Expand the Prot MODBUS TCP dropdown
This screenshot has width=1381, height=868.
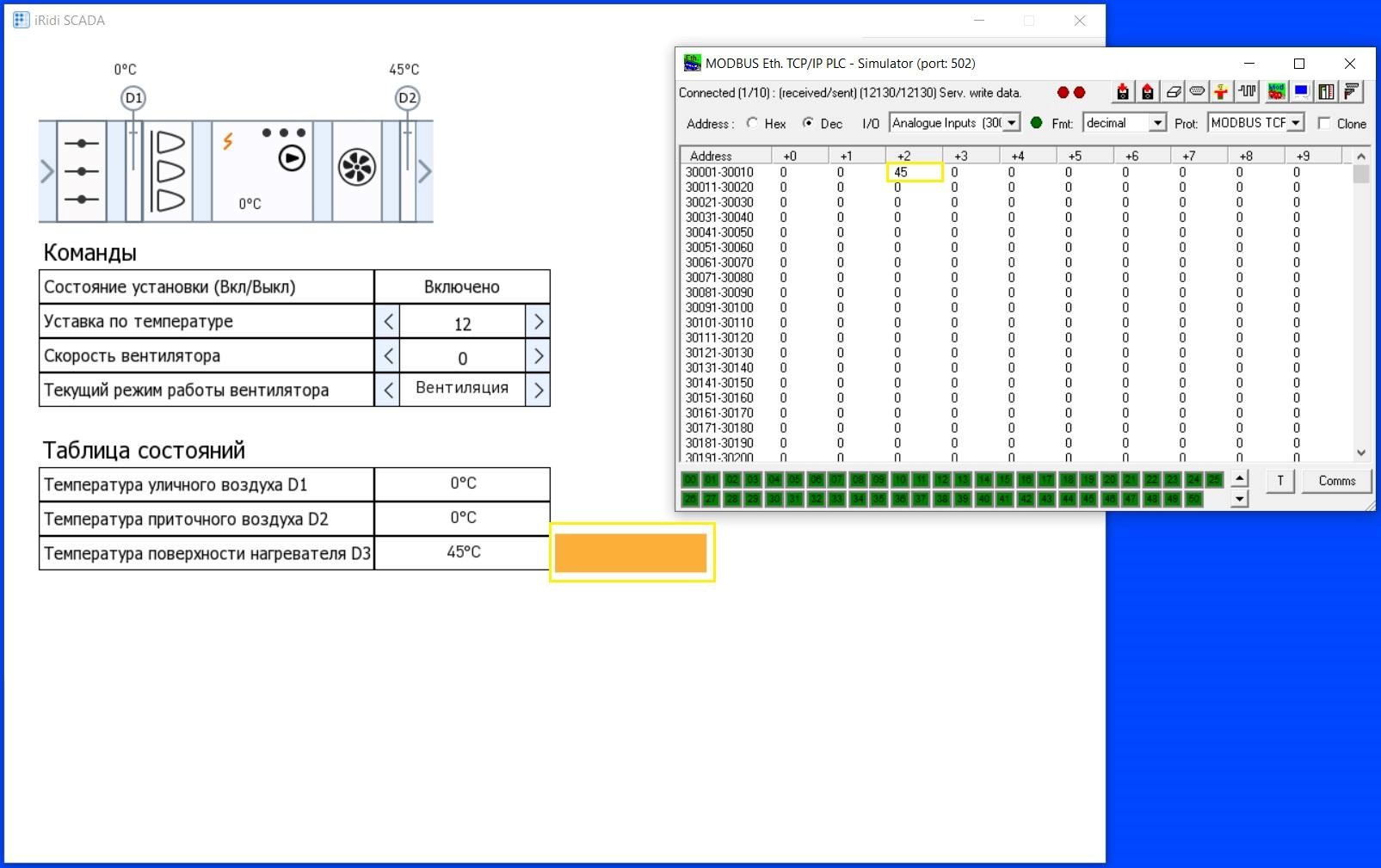point(1295,123)
